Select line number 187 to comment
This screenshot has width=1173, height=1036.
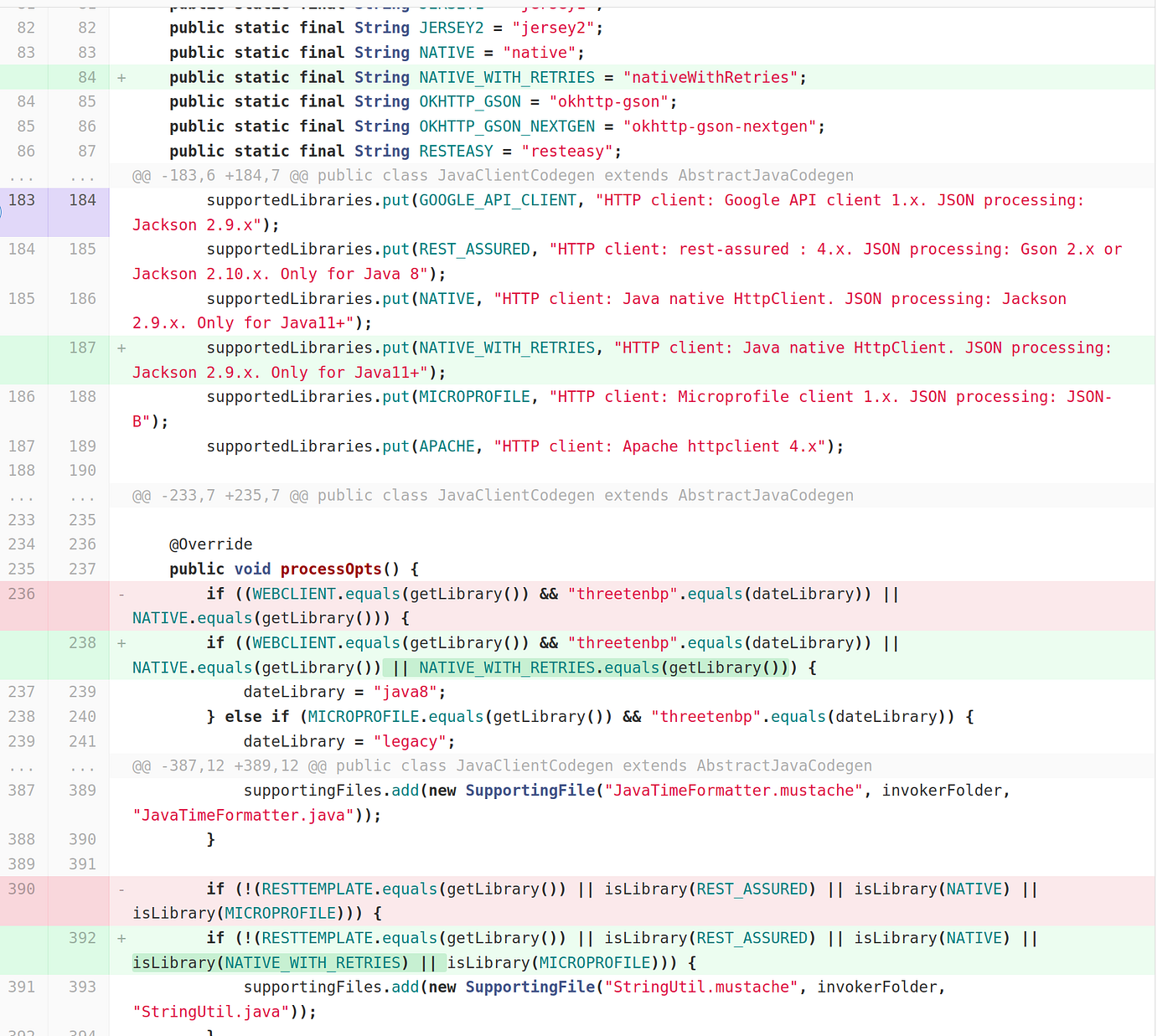pos(81,347)
